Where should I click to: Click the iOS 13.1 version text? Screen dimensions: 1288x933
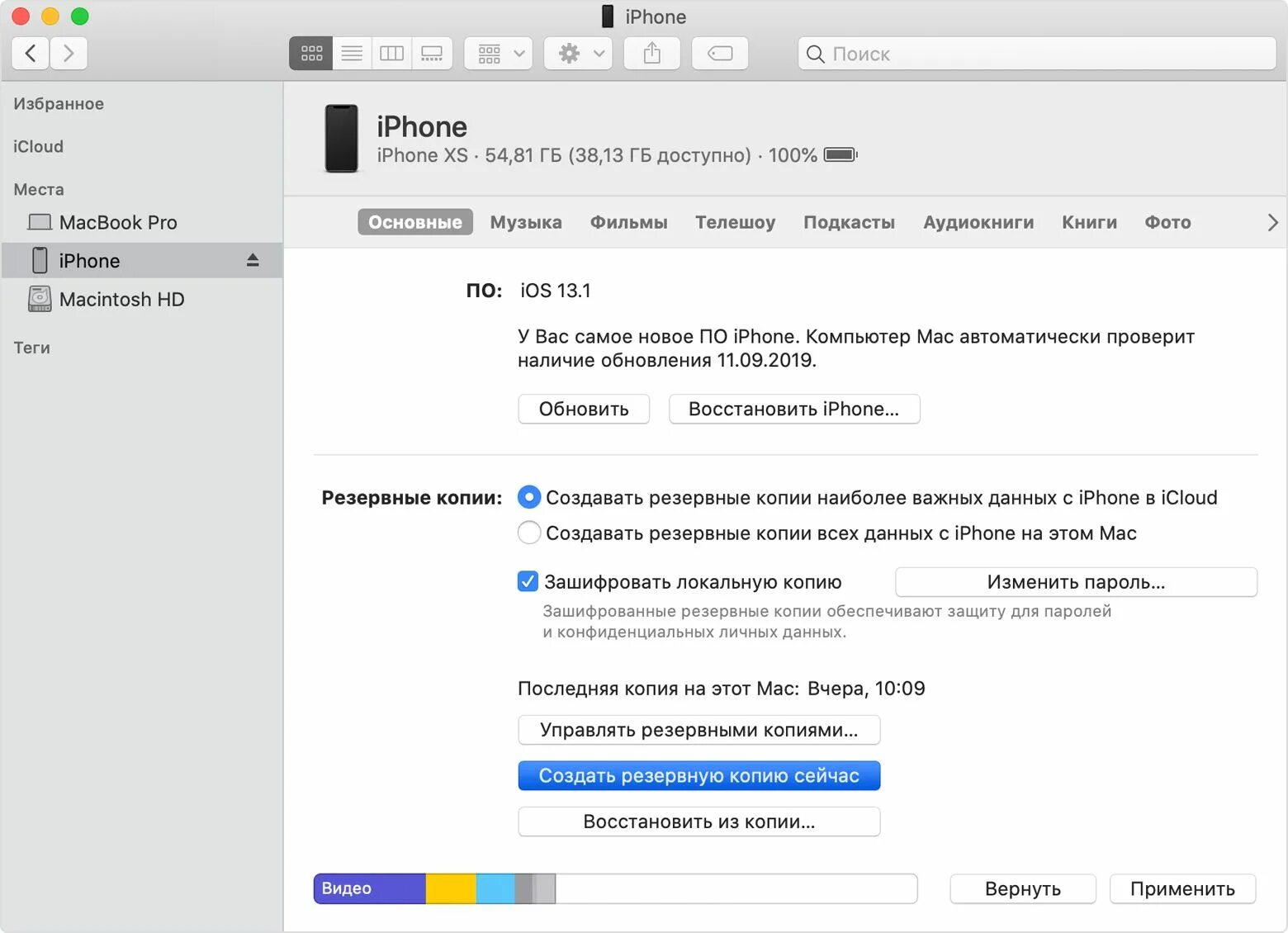click(556, 291)
